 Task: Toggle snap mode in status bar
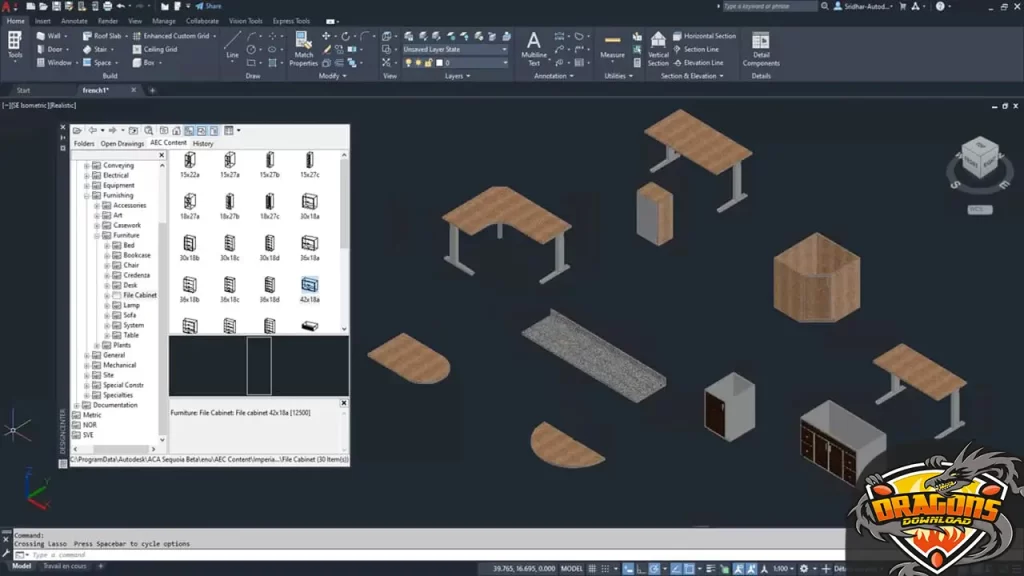tap(605, 569)
